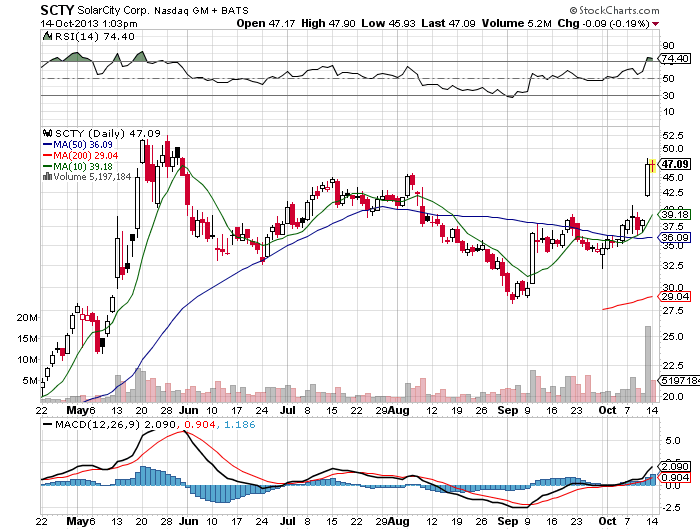This screenshot has height=530, width=700.
Task: Click the red down-triangle next to Chg
Action: click(655, 24)
